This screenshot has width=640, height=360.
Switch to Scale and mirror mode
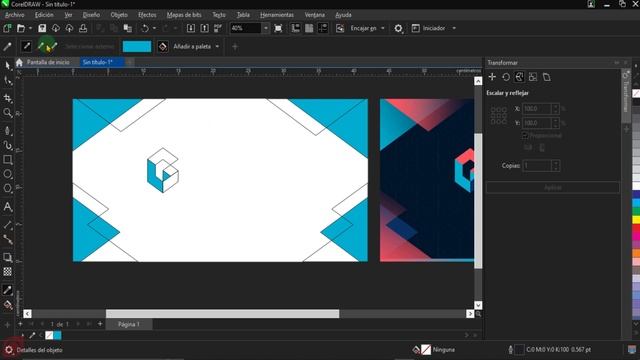pos(519,77)
